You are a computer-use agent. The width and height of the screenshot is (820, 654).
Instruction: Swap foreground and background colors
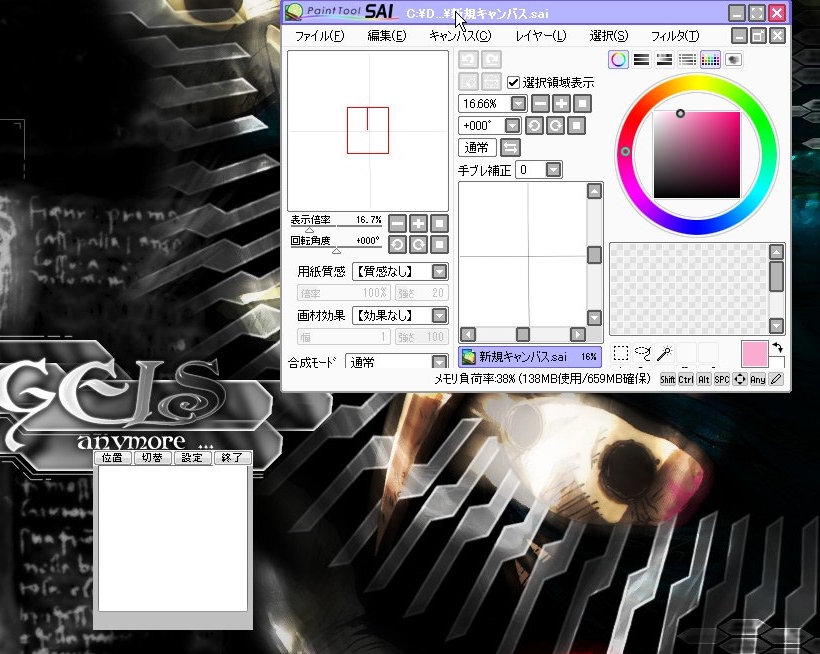point(777,347)
